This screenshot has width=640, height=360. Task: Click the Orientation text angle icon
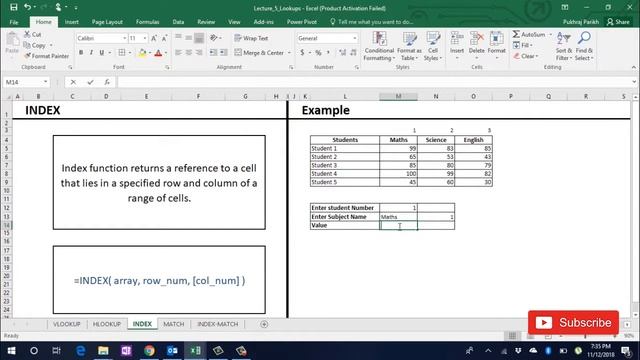tap(213, 38)
